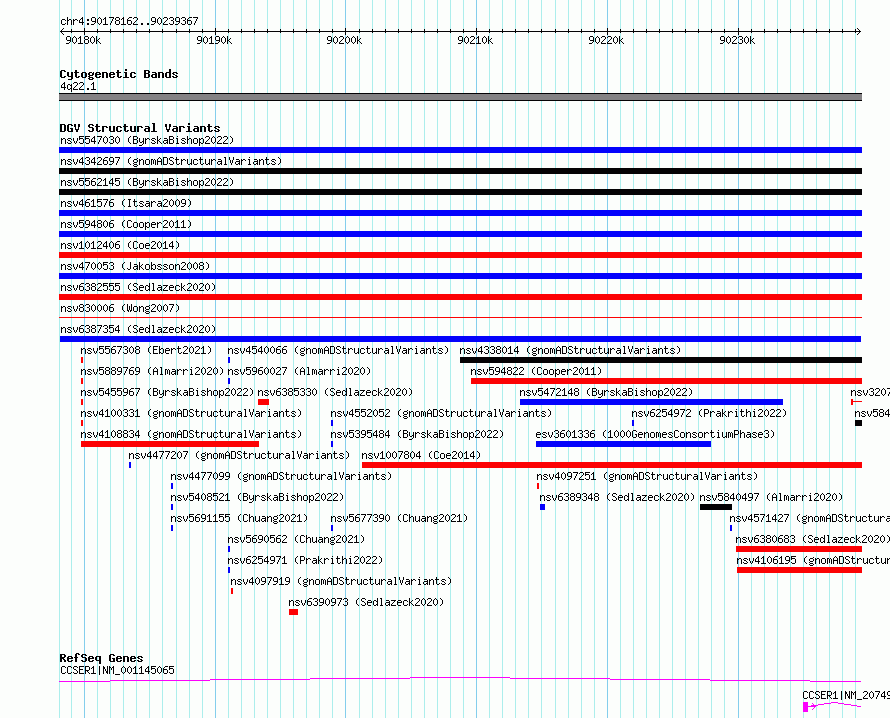The width and height of the screenshot is (890, 718).
Task: Select blue bar under nsv5472148
Action: (652, 402)
